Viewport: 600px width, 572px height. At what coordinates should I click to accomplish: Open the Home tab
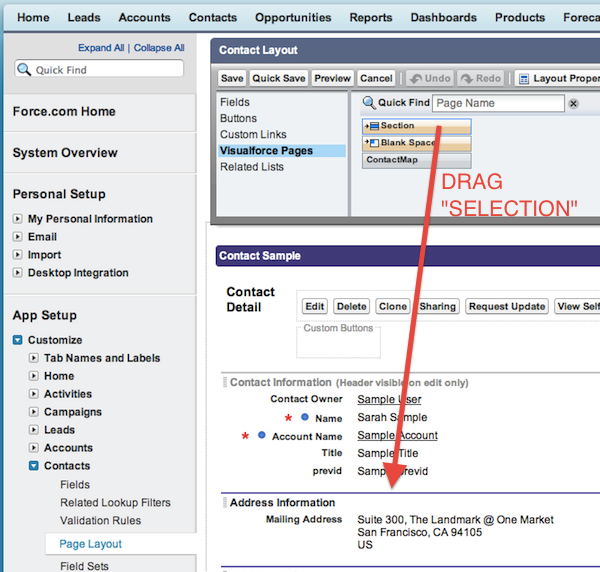33,18
